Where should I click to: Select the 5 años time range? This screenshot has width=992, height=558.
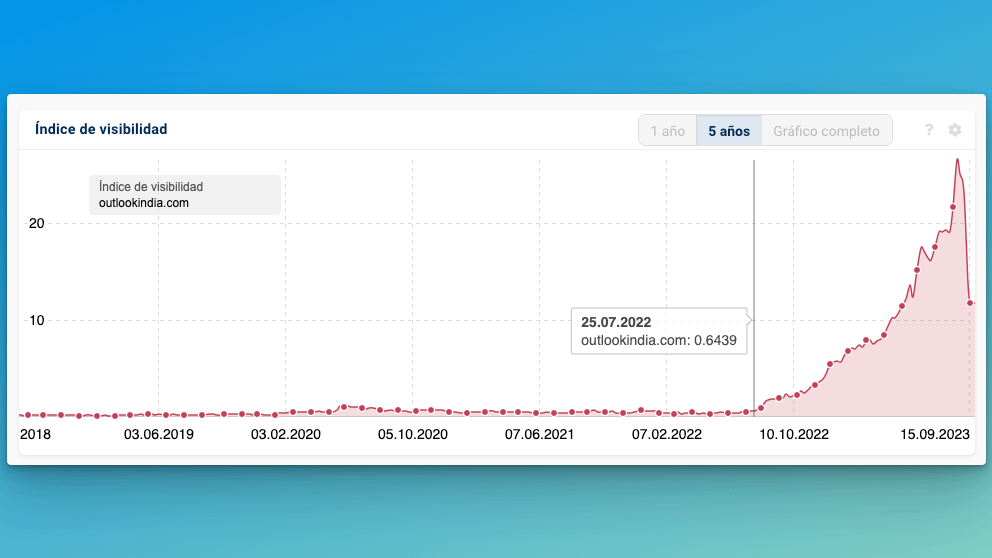(729, 131)
